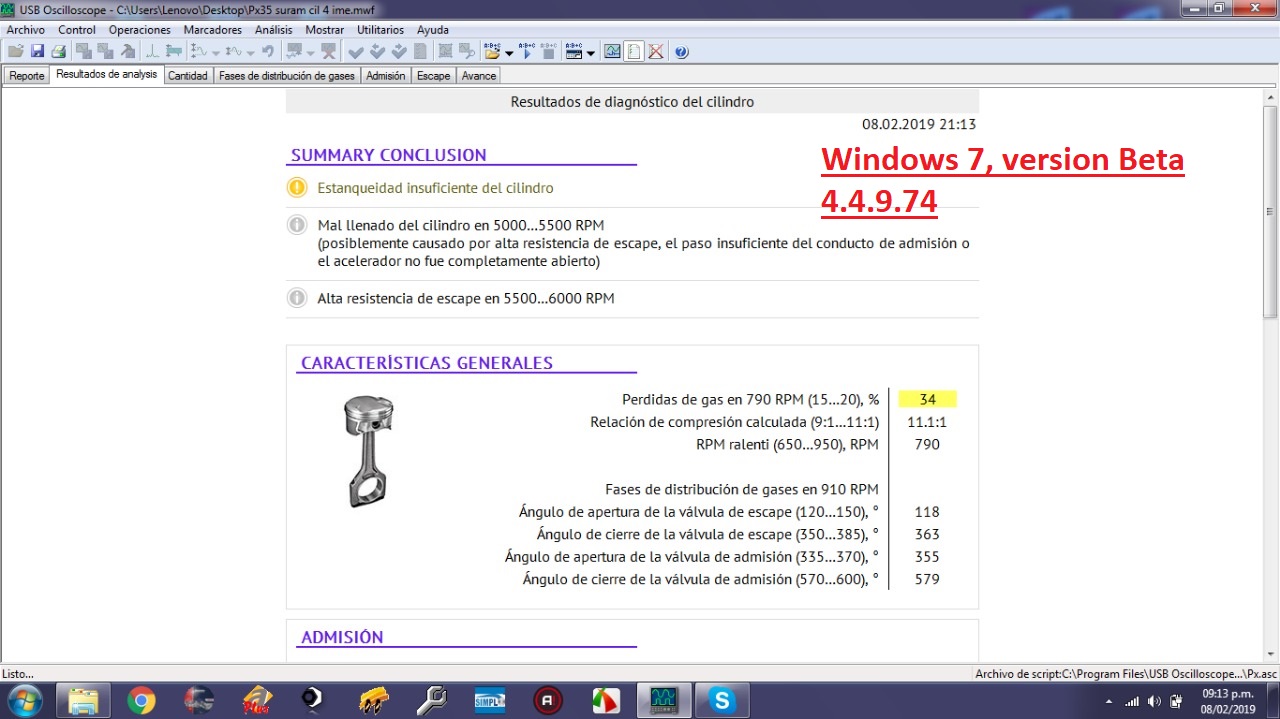Open the Help via the question mark icon
1280x719 pixels.
[682, 51]
